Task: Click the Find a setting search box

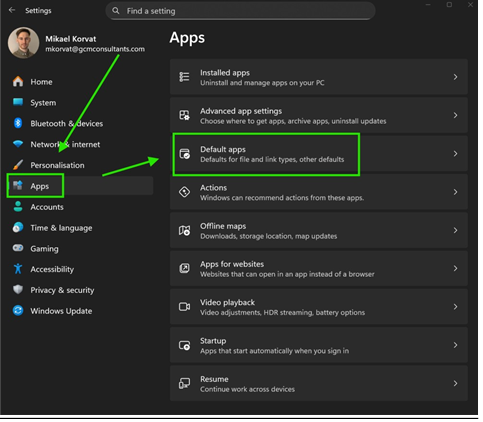Action: tap(240, 11)
